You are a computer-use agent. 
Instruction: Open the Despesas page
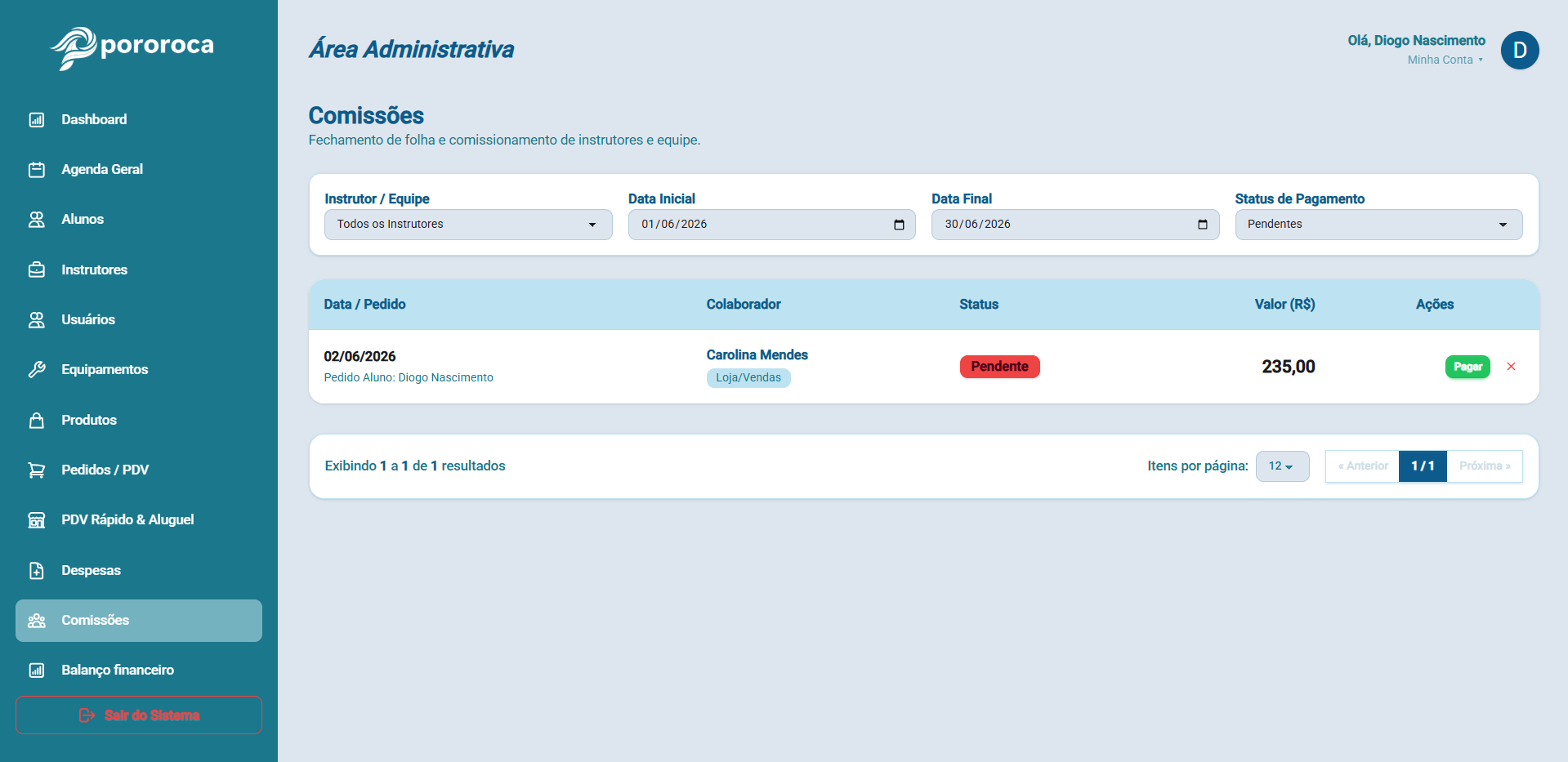click(x=139, y=570)
